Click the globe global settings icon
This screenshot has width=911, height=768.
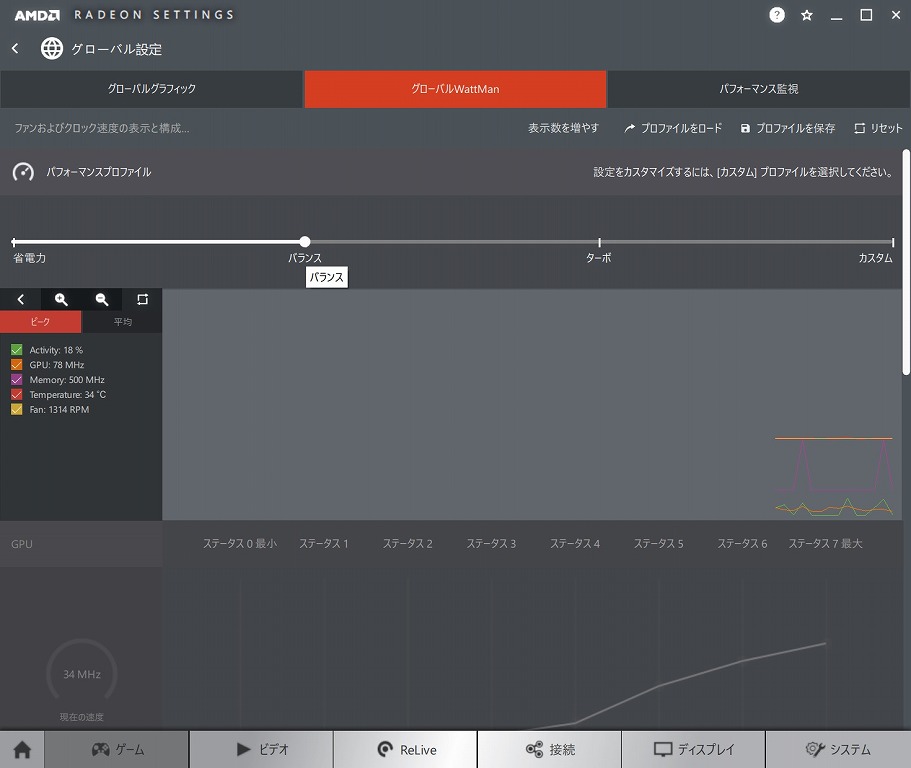[x=52, y=48]
